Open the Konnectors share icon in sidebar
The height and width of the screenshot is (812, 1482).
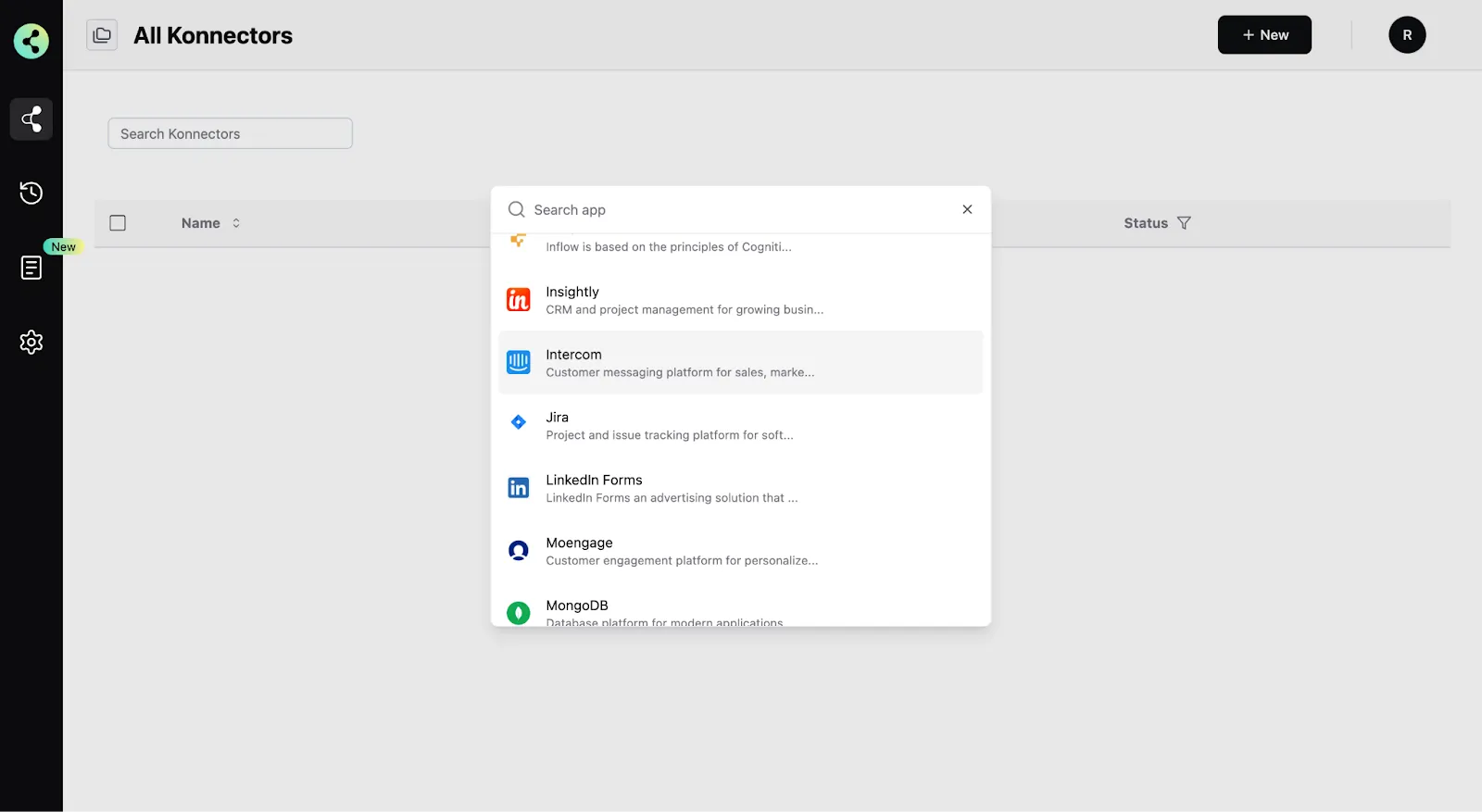31,119
